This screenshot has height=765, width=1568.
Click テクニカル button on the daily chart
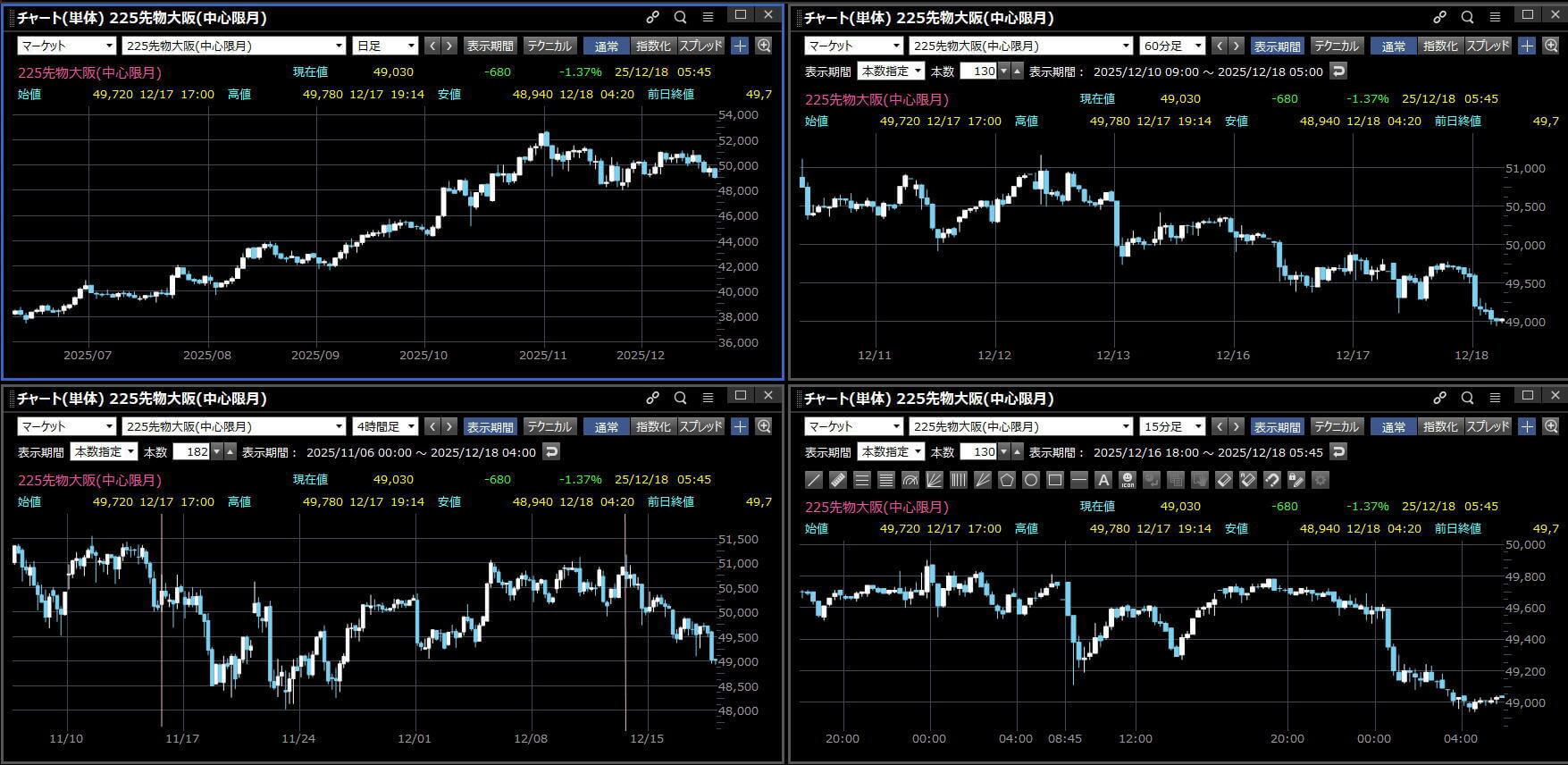click(549, 46)
